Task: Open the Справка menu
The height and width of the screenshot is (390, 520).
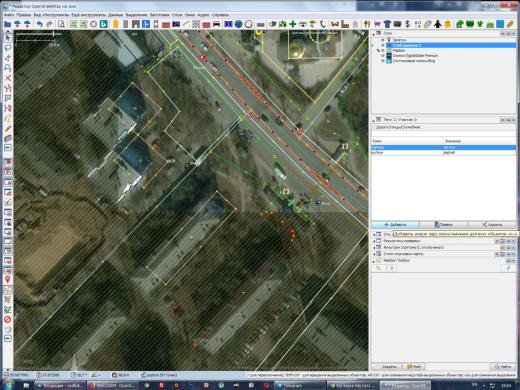Action: [x=220, y=15]
